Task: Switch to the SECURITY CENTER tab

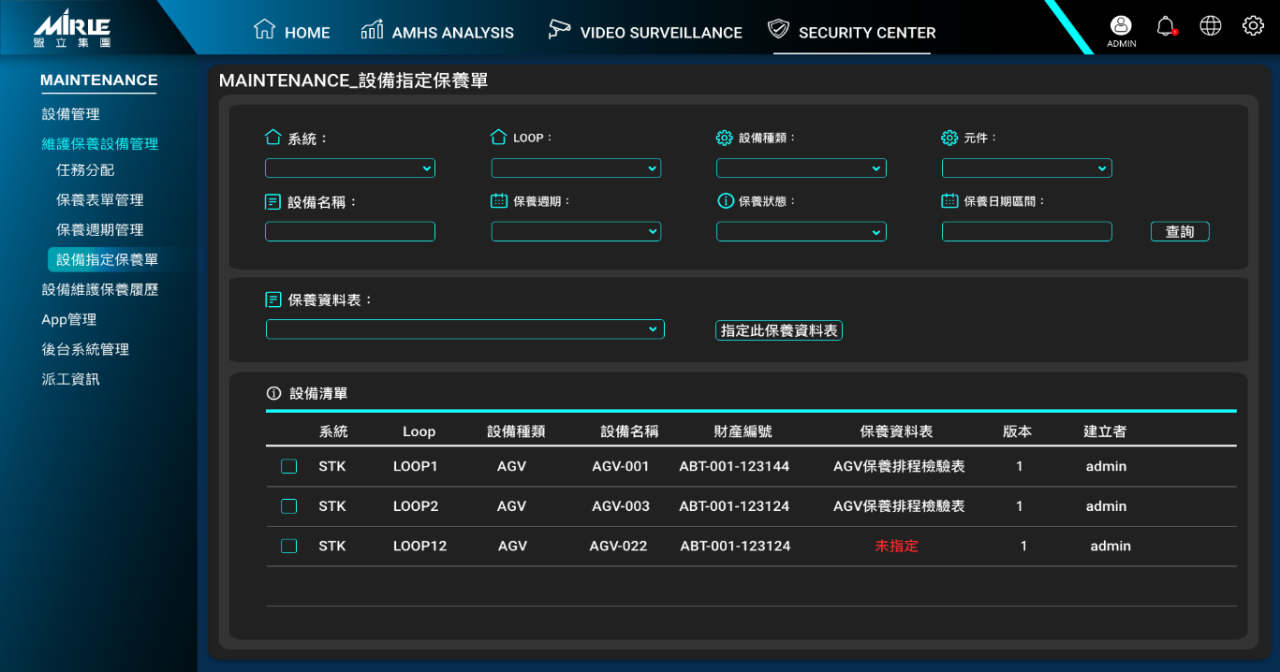Action: 853,32
